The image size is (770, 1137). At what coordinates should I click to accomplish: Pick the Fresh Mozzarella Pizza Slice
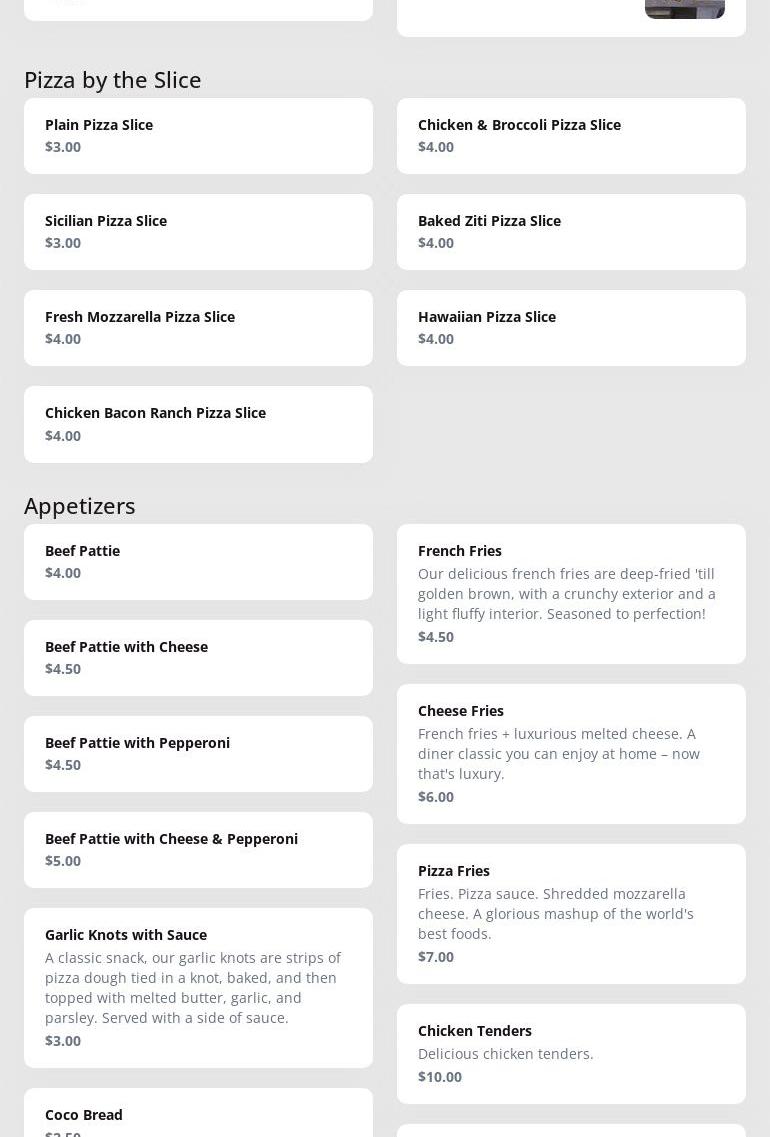point(198,328)
